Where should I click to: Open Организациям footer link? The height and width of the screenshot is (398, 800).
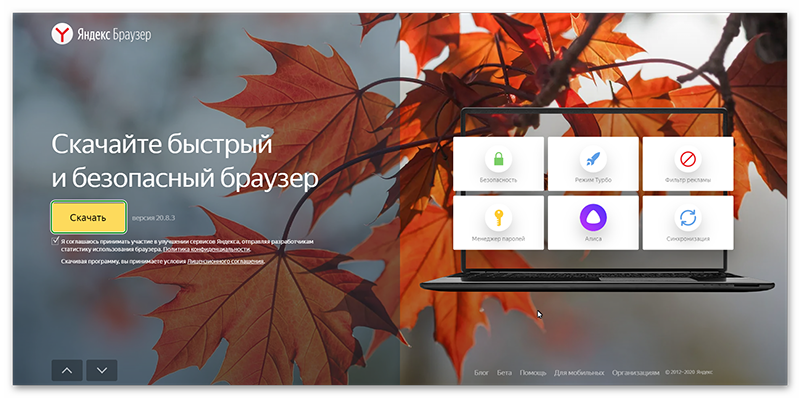[636, 372]
